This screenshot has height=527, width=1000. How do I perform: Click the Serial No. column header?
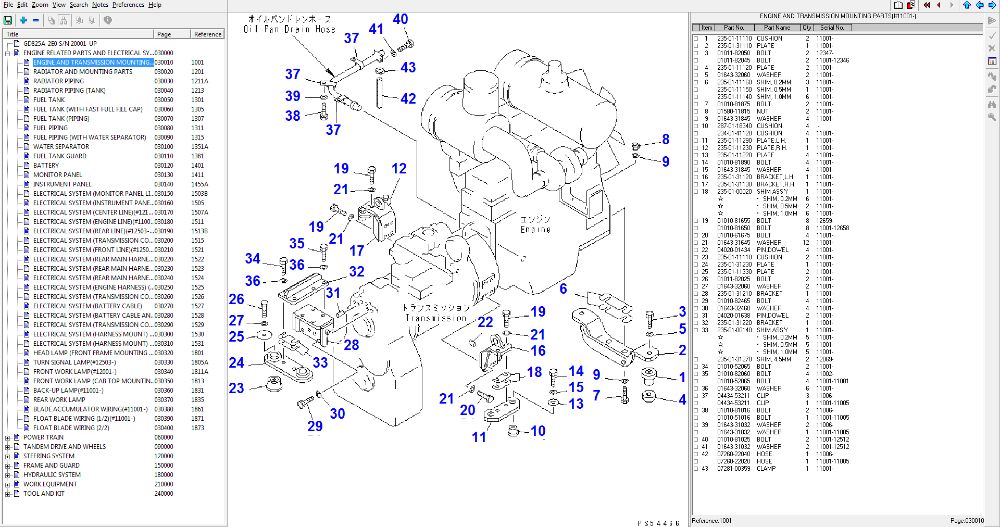point(832,27)
